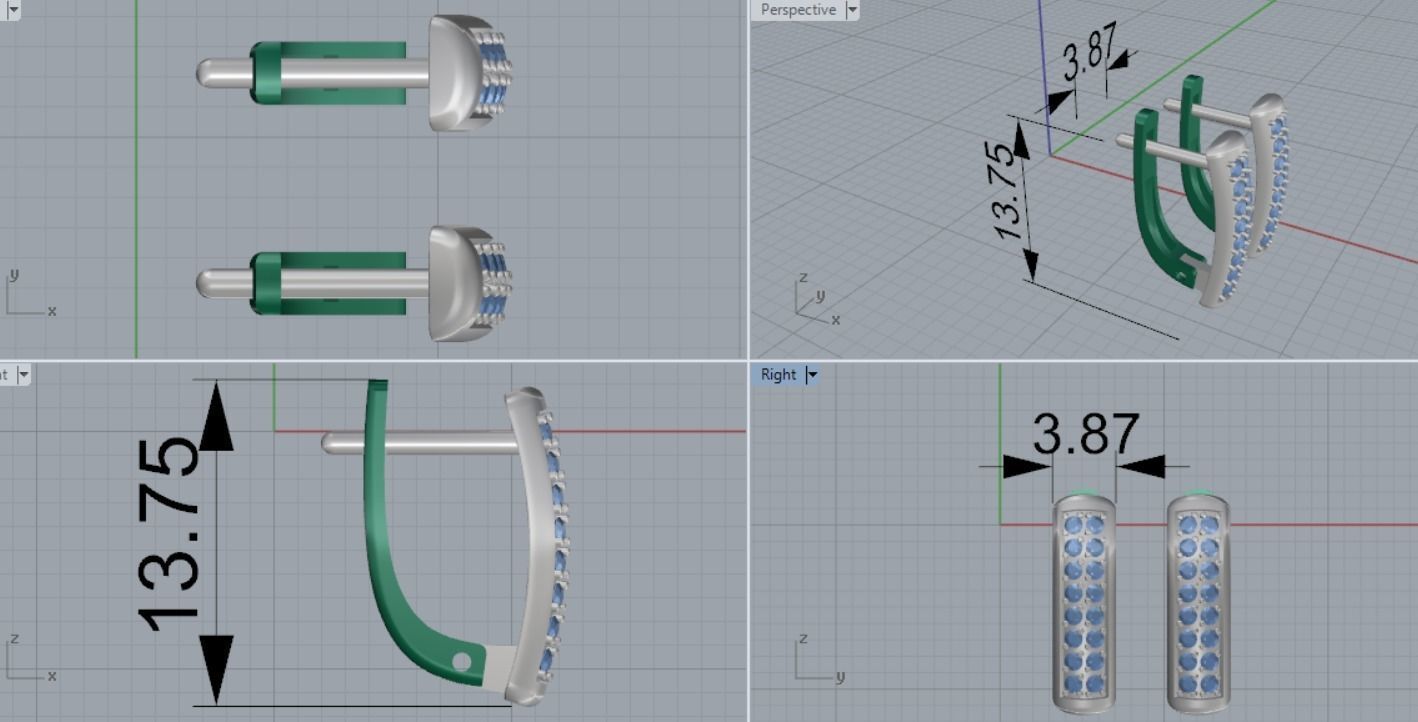Expand the Front viewport menu arrow
This screenshot has width=1418, height=722.
click(23, 375)
